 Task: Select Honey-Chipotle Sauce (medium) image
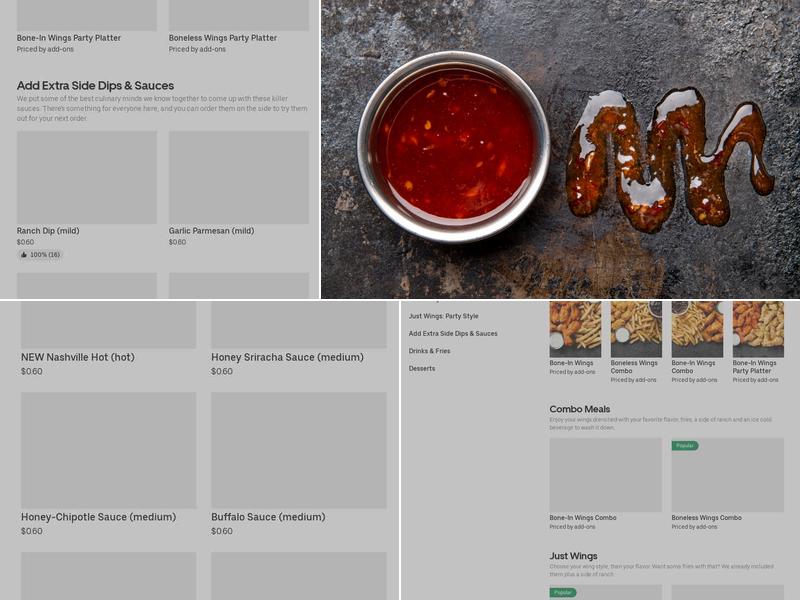click(109, 450)
